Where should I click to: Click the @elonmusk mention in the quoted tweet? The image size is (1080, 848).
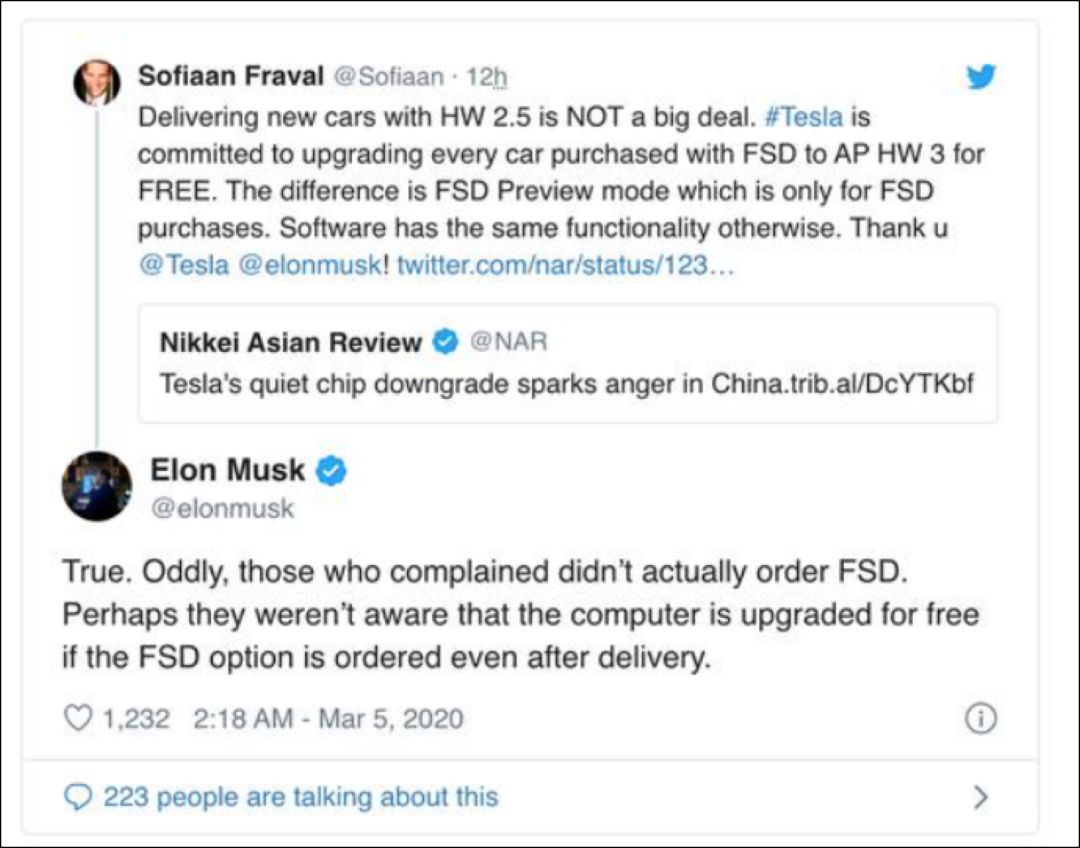(x=310, y=267)
